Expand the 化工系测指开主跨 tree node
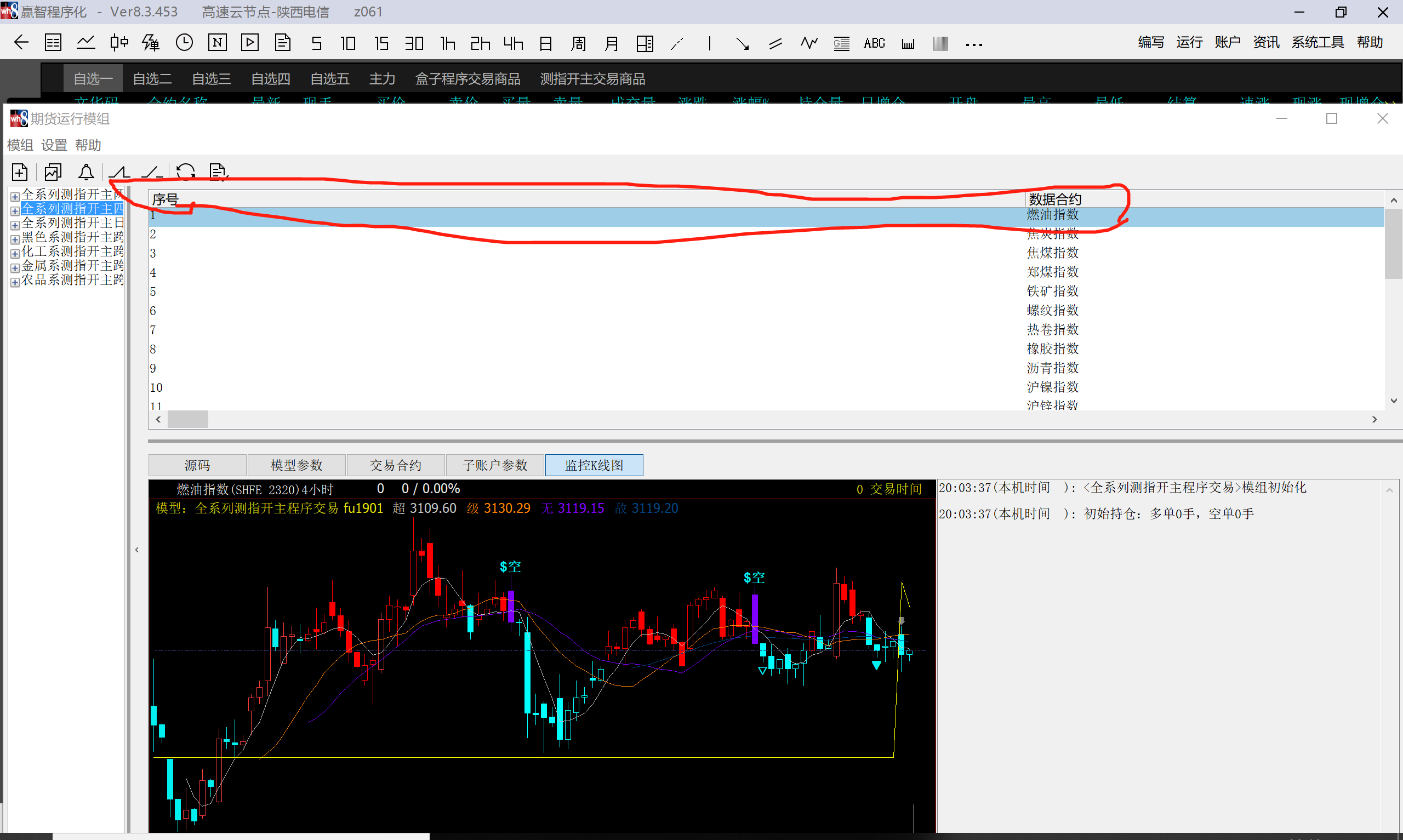1403x840 pixels. (x=15, y=254)
